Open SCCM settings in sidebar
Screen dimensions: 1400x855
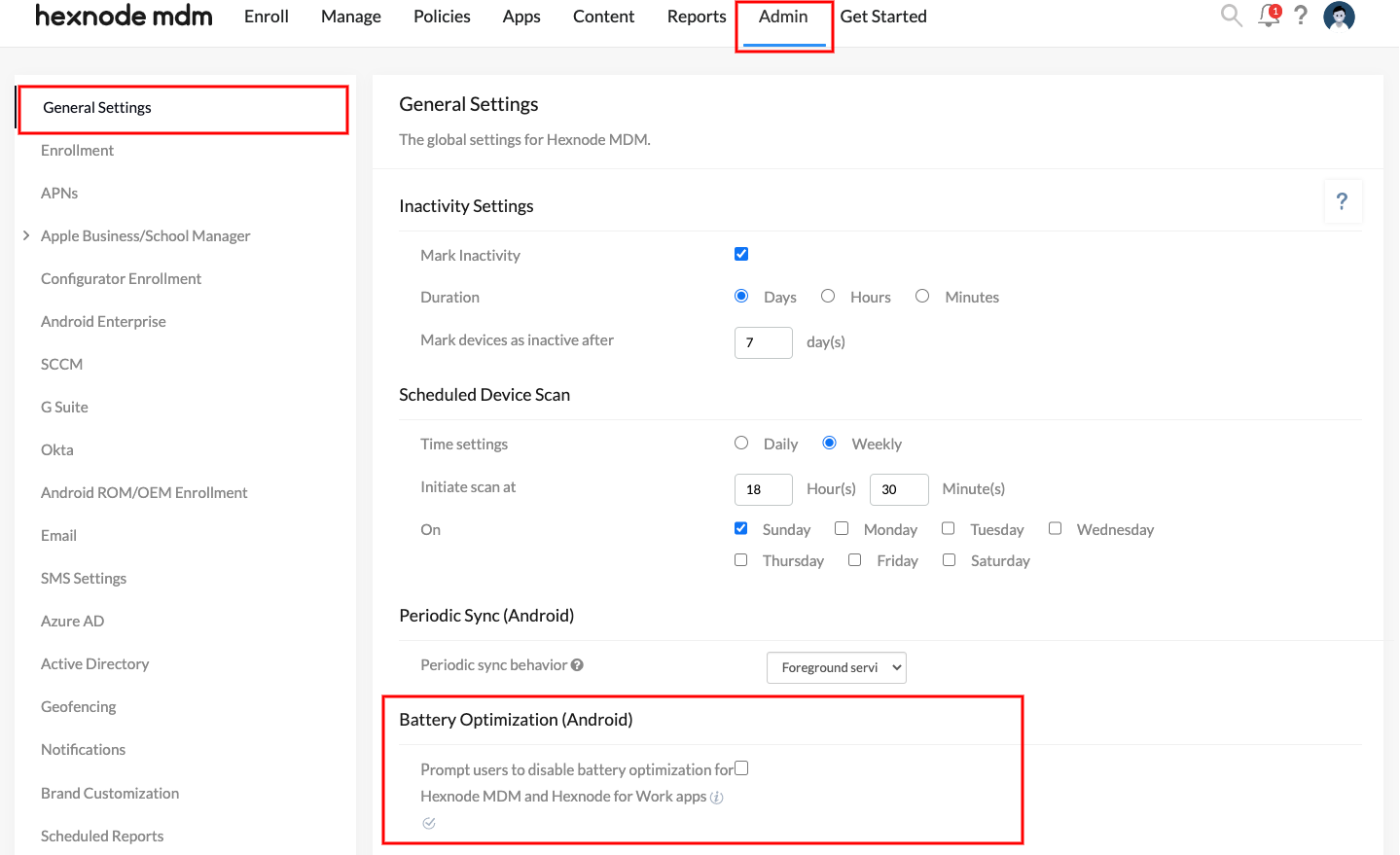click(x=61, y=365)
